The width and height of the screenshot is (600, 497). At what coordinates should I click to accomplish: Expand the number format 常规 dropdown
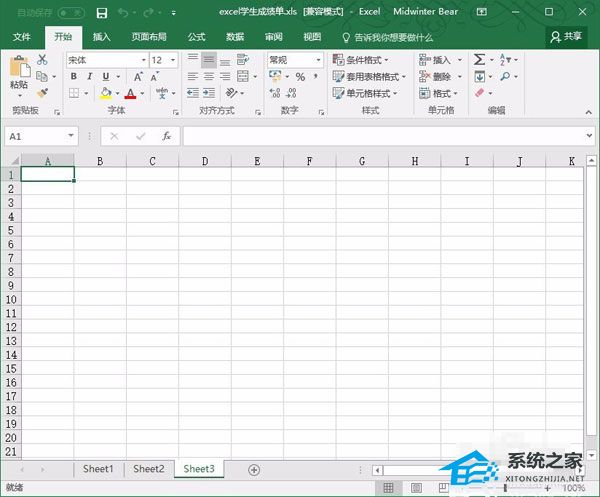[319, 60]
